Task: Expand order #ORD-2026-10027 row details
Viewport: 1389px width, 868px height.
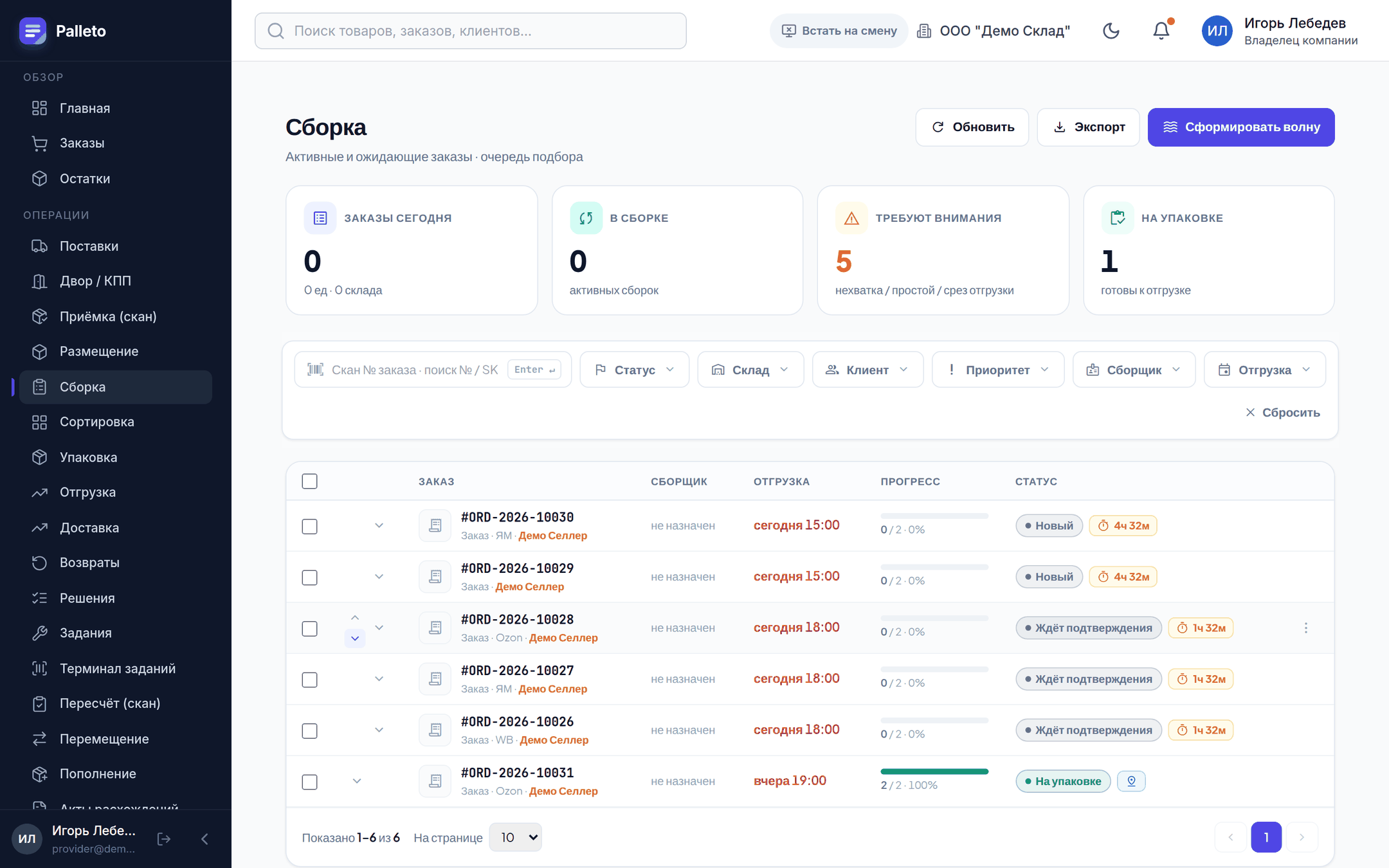Action: [x=379, y=679]
